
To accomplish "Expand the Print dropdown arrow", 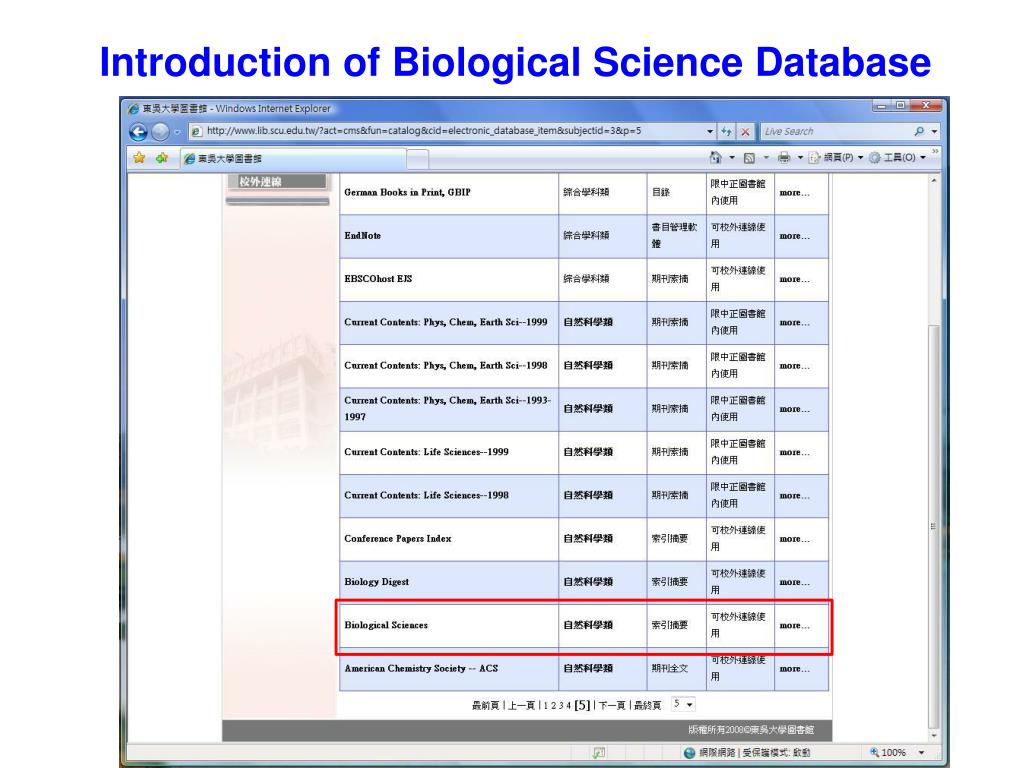I will coord(800,157).
